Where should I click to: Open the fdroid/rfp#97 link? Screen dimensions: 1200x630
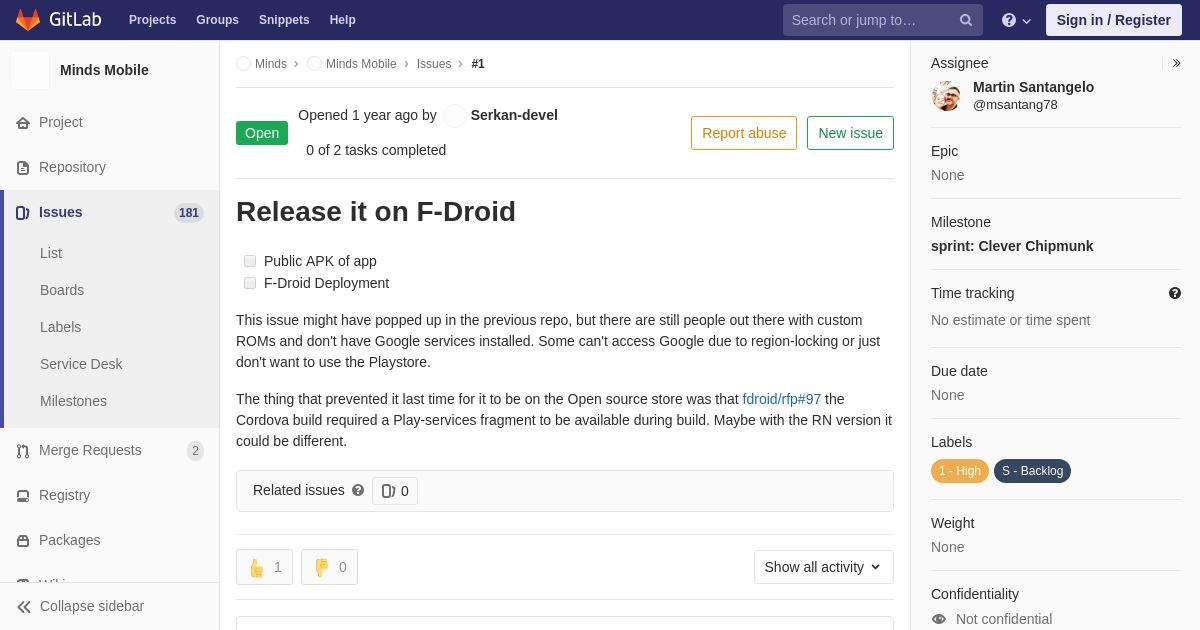[x=782, y=399]
